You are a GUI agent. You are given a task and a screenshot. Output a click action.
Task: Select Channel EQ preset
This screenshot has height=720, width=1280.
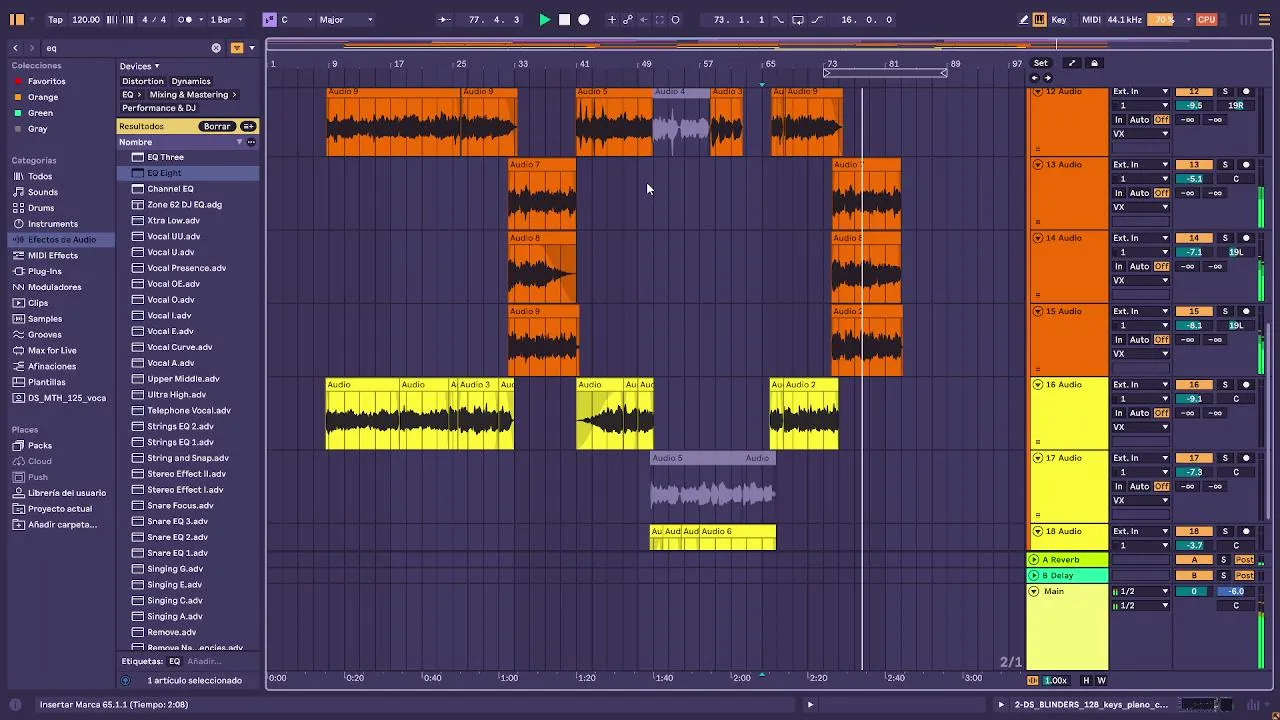tap(170, 188)
